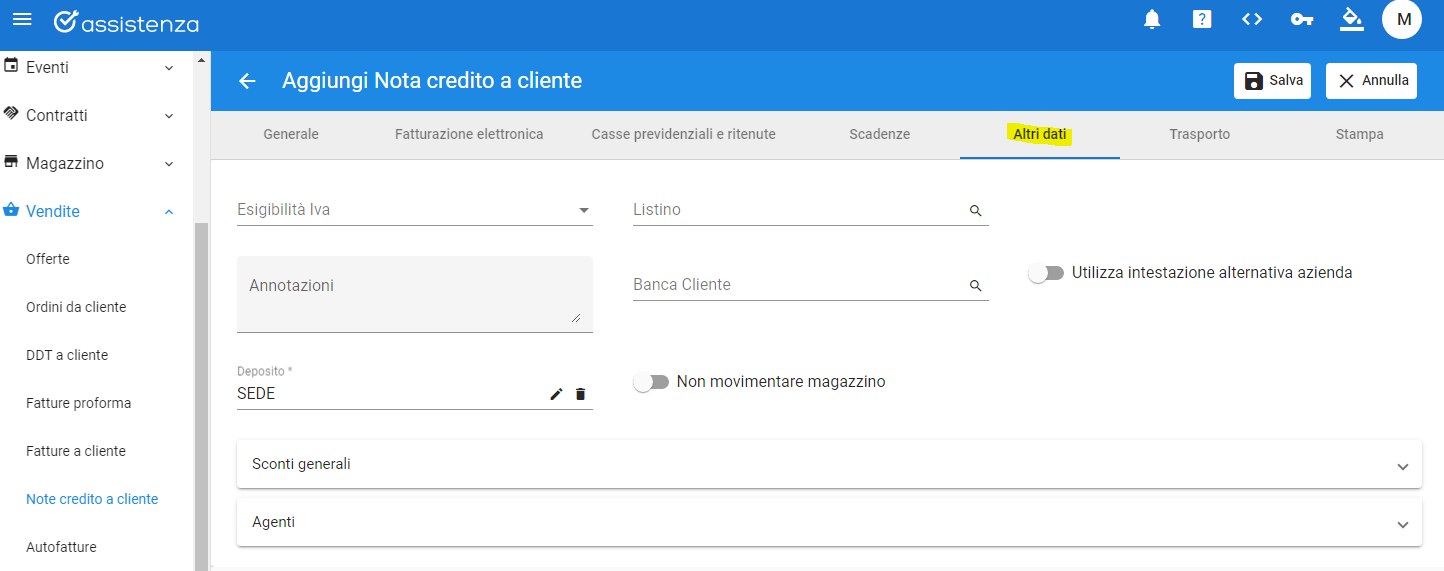The image size is (1444, 571).
Task: Go back with the arrow icon
Action: point(248,81)
